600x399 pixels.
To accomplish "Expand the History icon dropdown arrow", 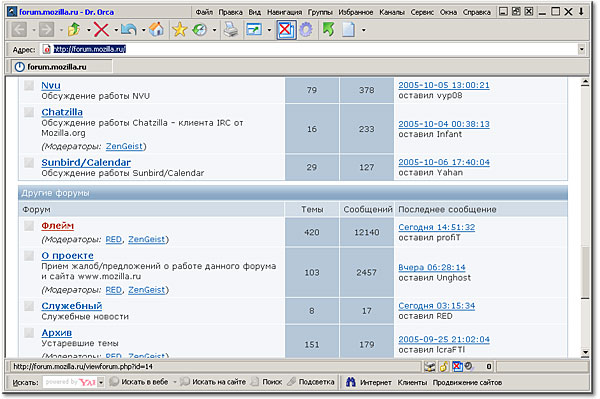I will 214,30.
